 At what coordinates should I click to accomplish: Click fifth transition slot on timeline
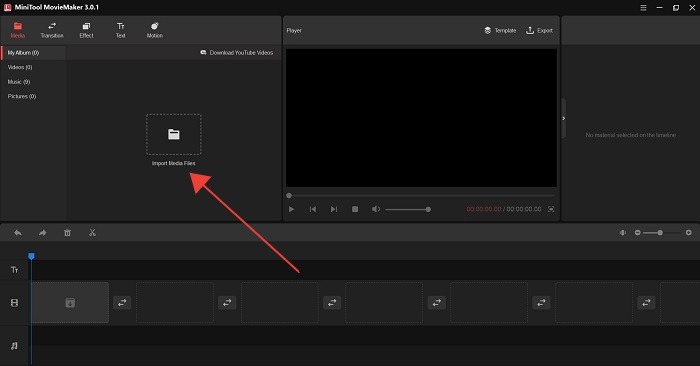(541, 303)
